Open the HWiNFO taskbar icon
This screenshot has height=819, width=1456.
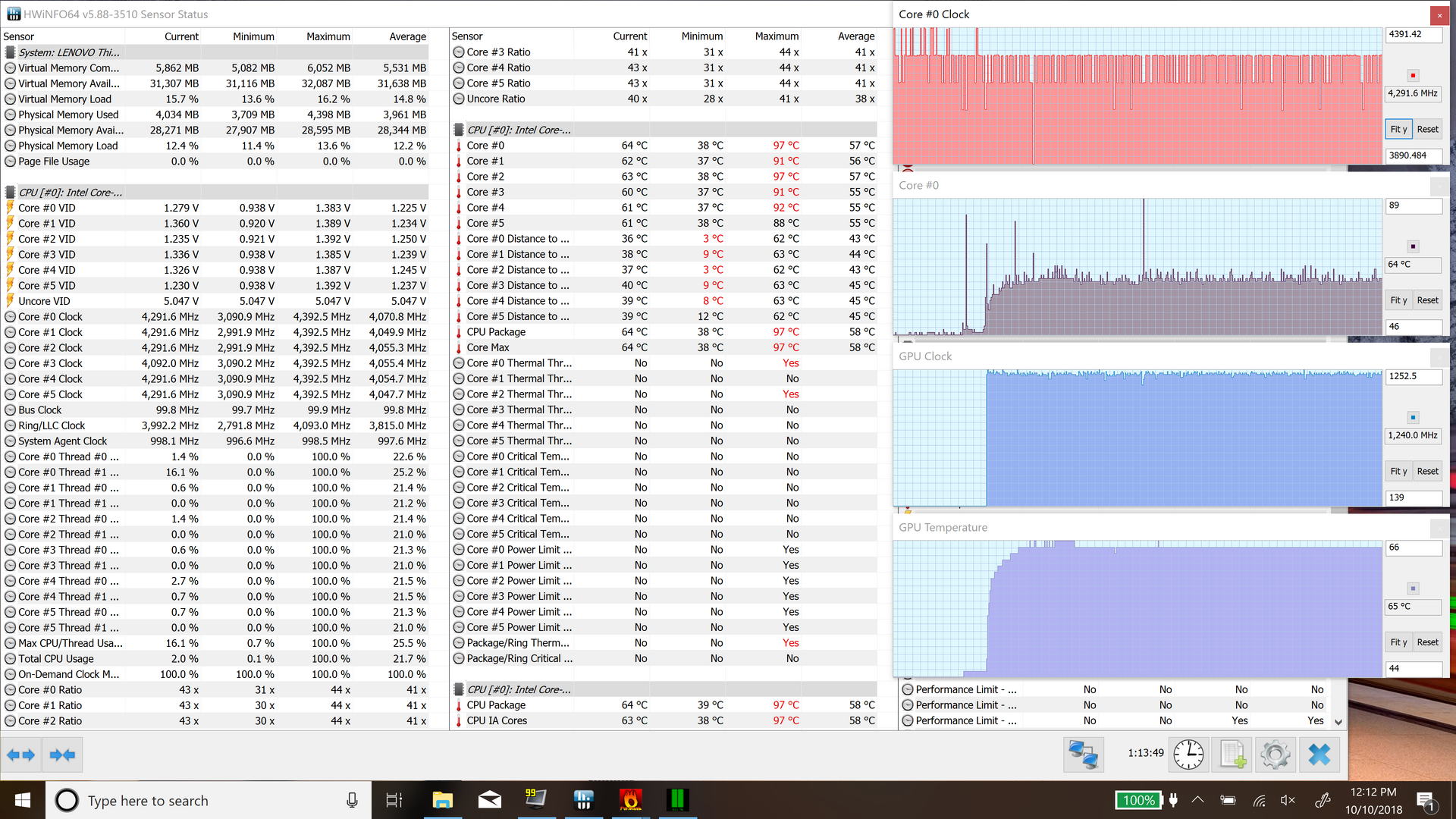pos(582,800)
